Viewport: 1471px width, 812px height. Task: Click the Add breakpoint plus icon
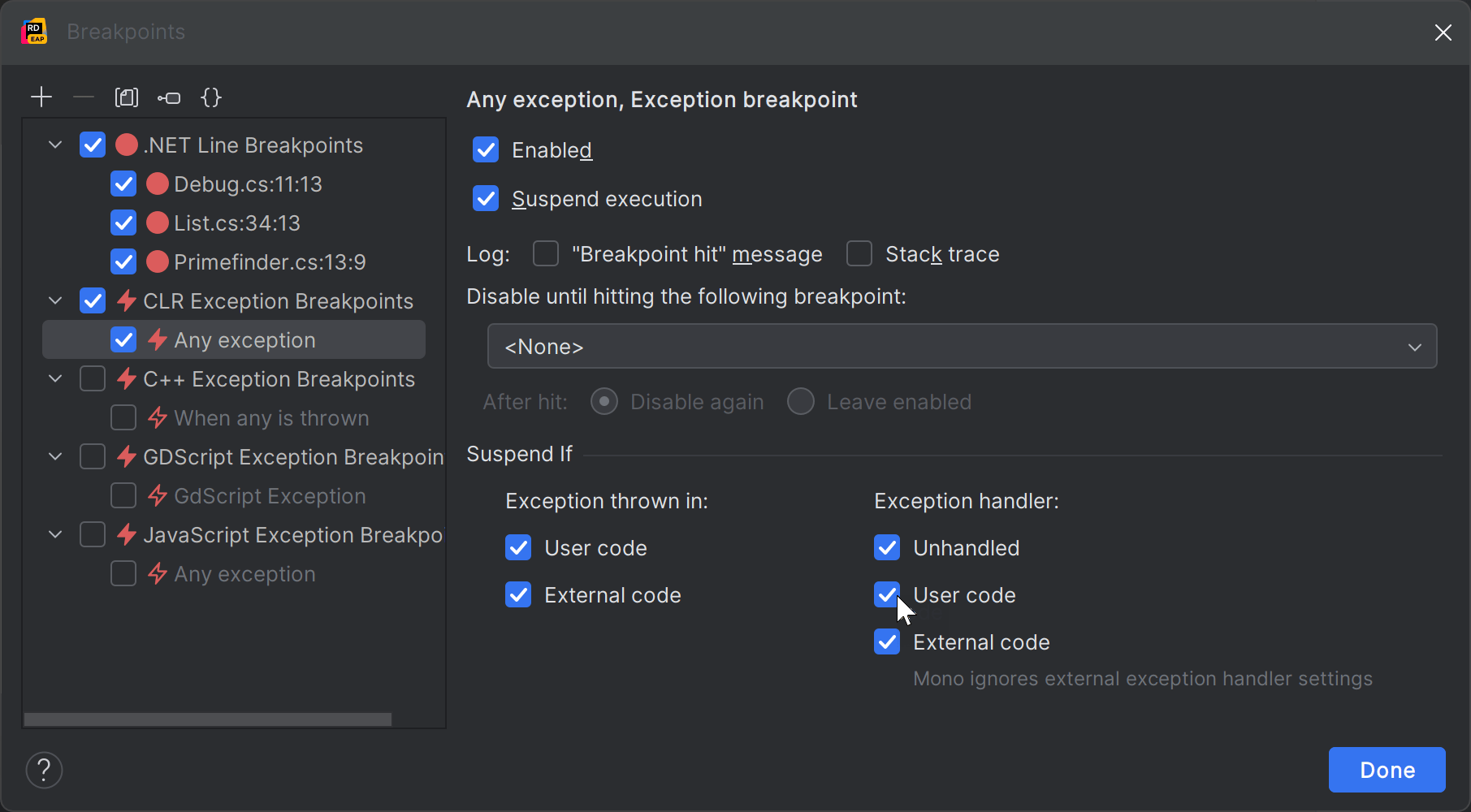click(41, 97)
